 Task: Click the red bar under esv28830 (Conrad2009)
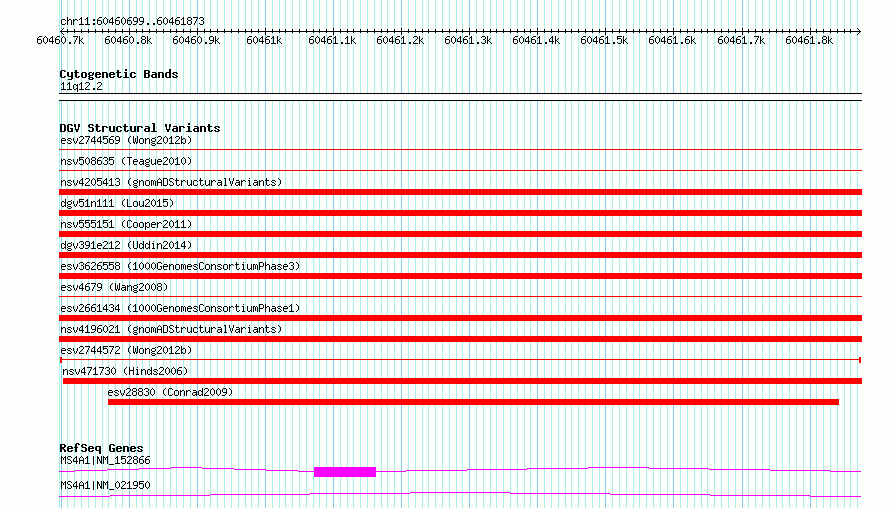click(x=473, y=402)
